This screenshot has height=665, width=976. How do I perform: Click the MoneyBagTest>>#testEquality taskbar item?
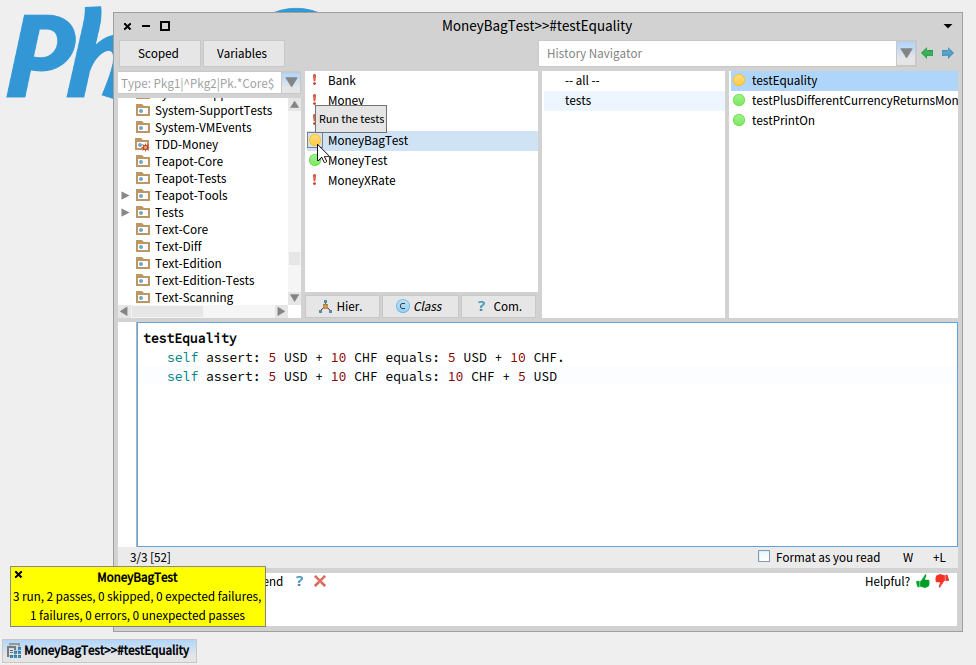[100, 651]
